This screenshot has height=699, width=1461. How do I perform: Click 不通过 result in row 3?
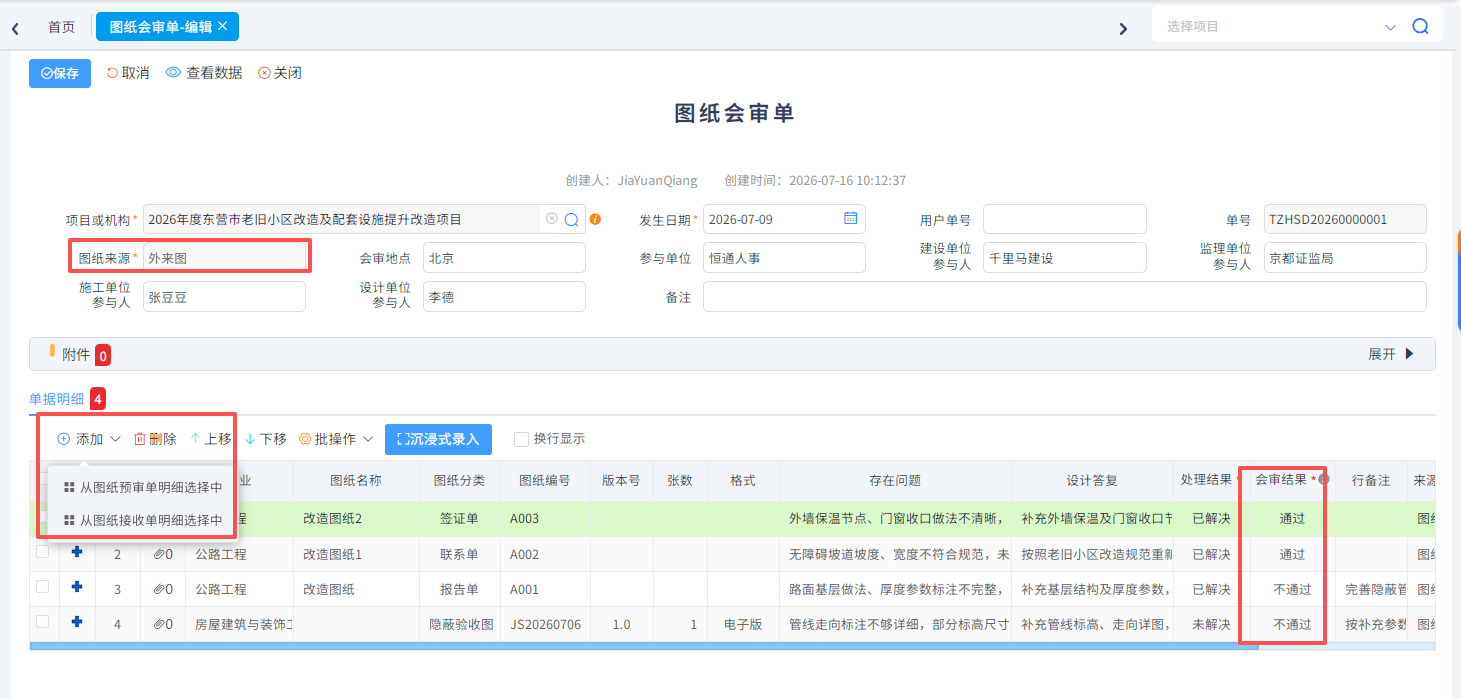tap(1292, 589)
